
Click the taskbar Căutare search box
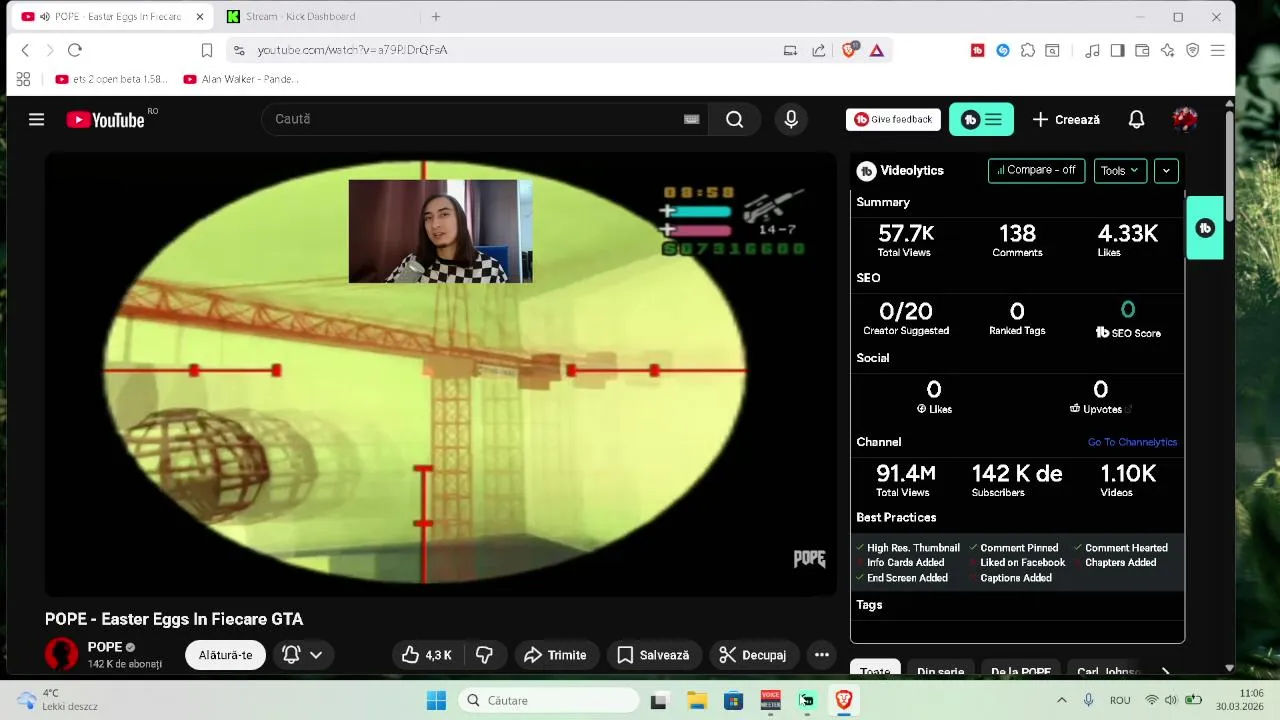(x=548, y=701)
